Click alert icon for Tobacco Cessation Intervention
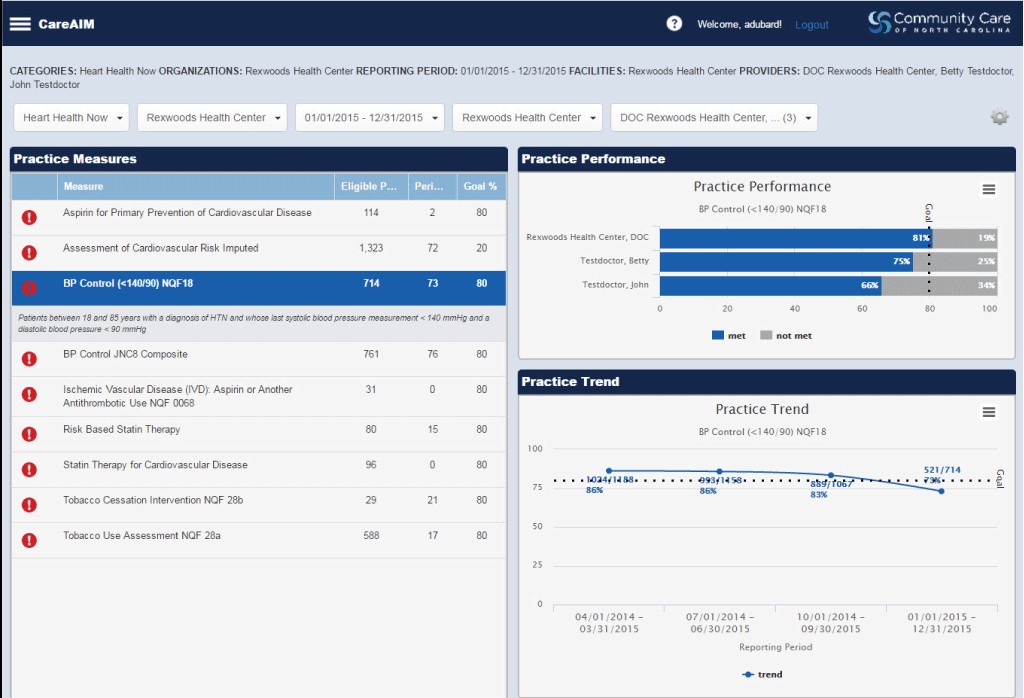This screenshot has height=698, width=1024. pos(29,505)
